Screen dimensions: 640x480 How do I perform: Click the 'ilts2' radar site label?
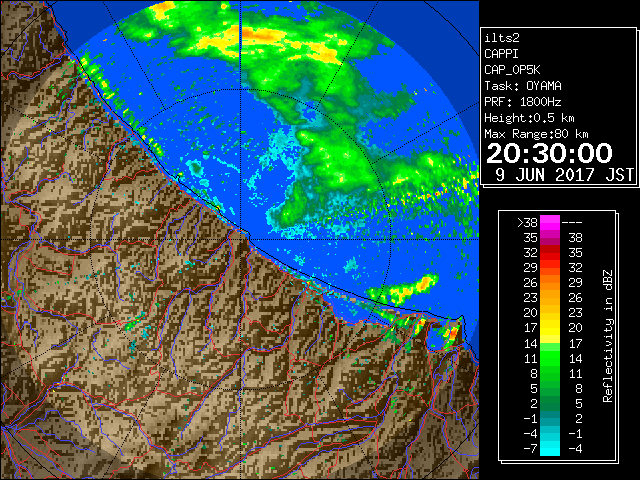click(x=502, y=38)
